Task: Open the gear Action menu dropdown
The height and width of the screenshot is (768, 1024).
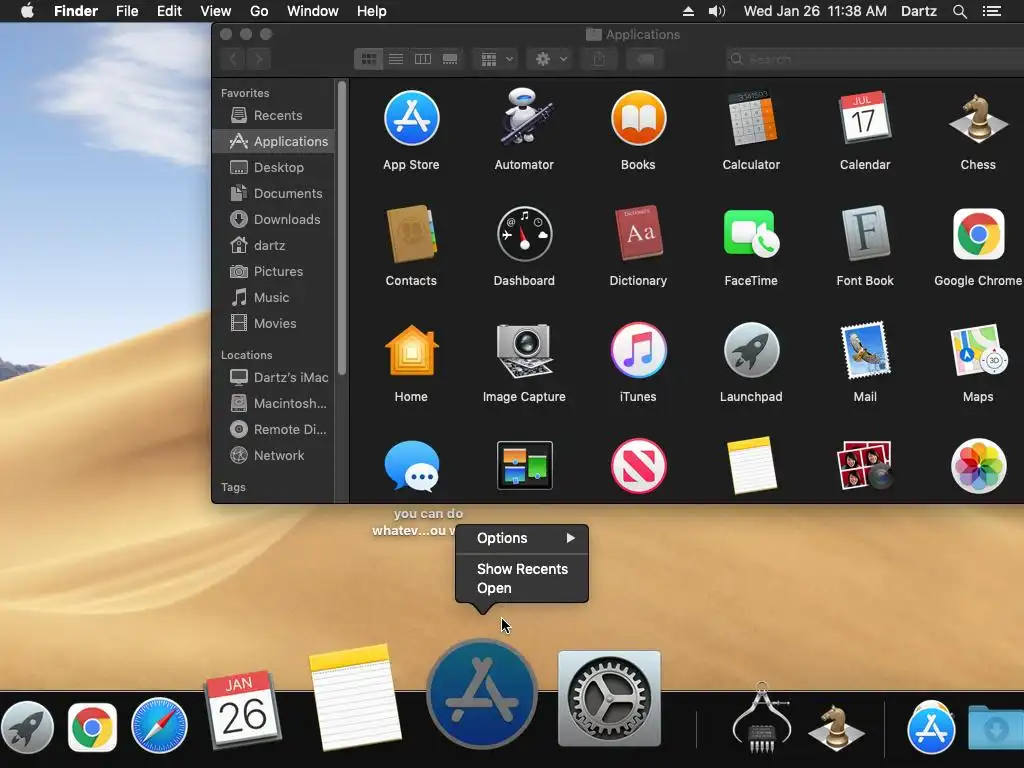Action: (x=550, y=59)
